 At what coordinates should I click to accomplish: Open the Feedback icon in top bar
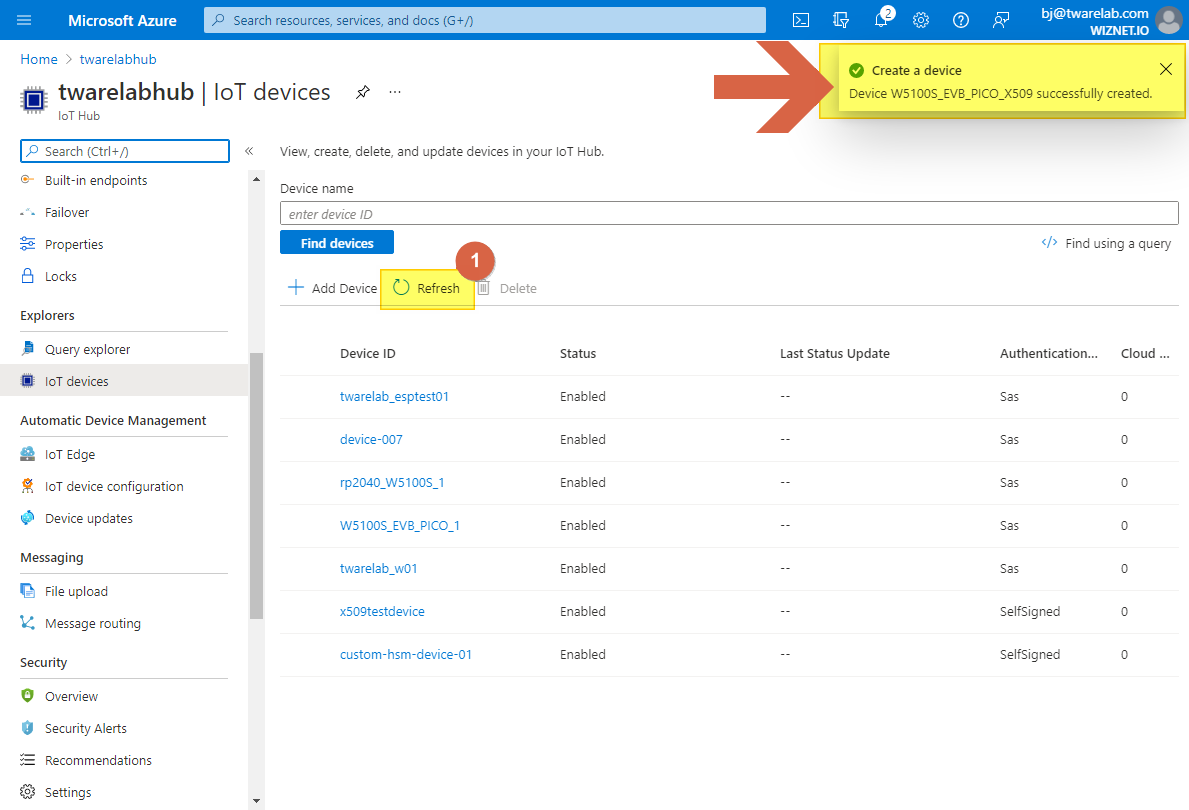(x=1001, y=20)
